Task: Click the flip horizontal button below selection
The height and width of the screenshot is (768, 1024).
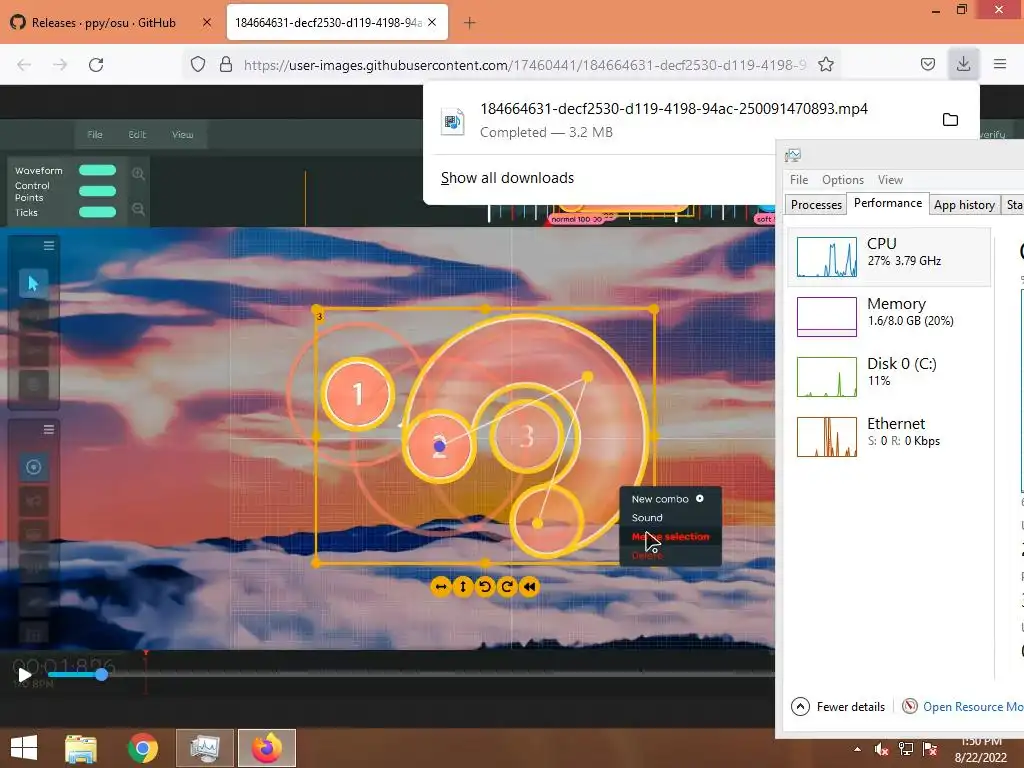Action: point(441,586)
